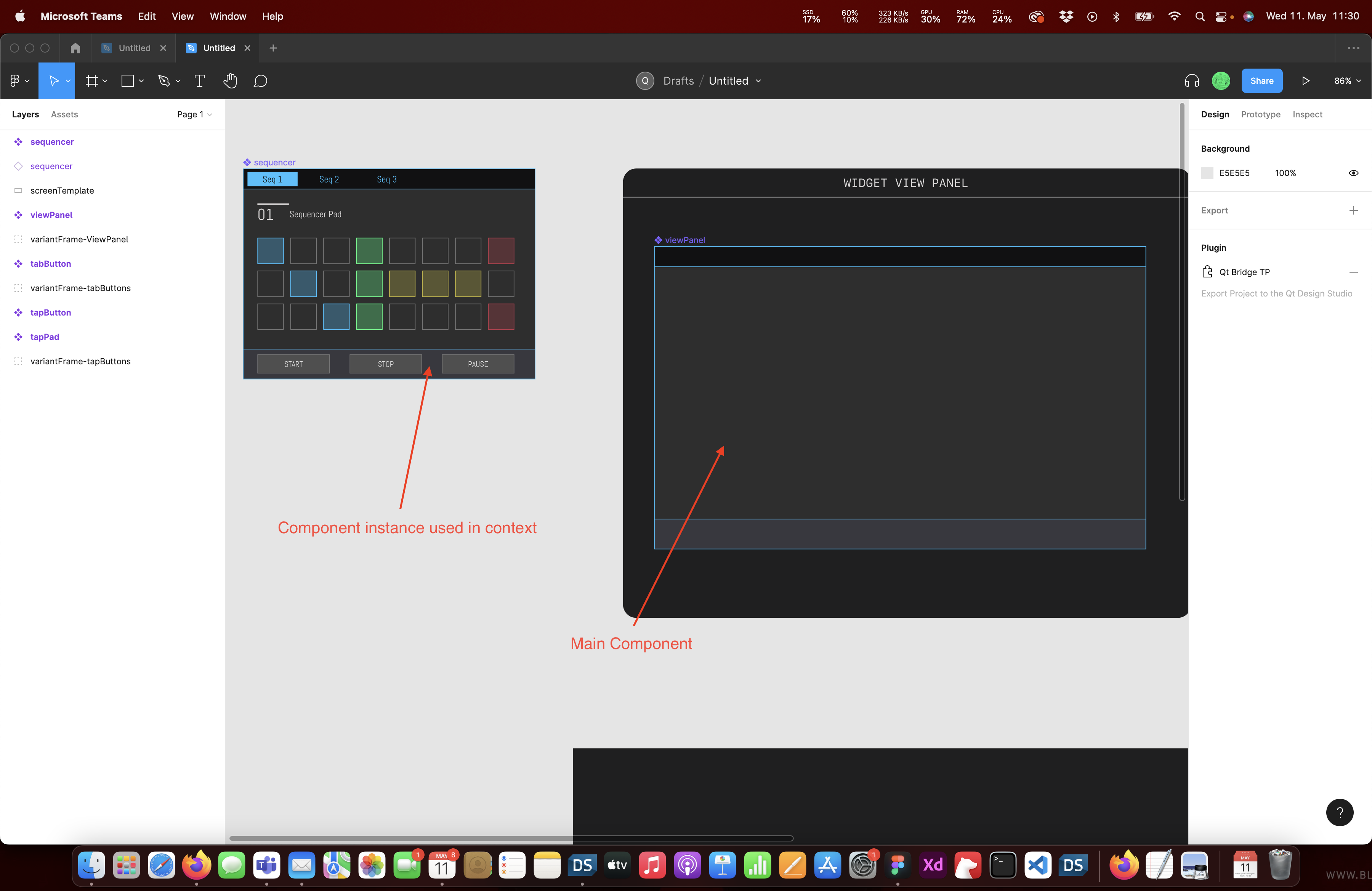This screenshot has width=1372, height=891.
Task: Click the E5E5E5 background color swatch
Action: pyautogui.click(x=1207, y=173)
